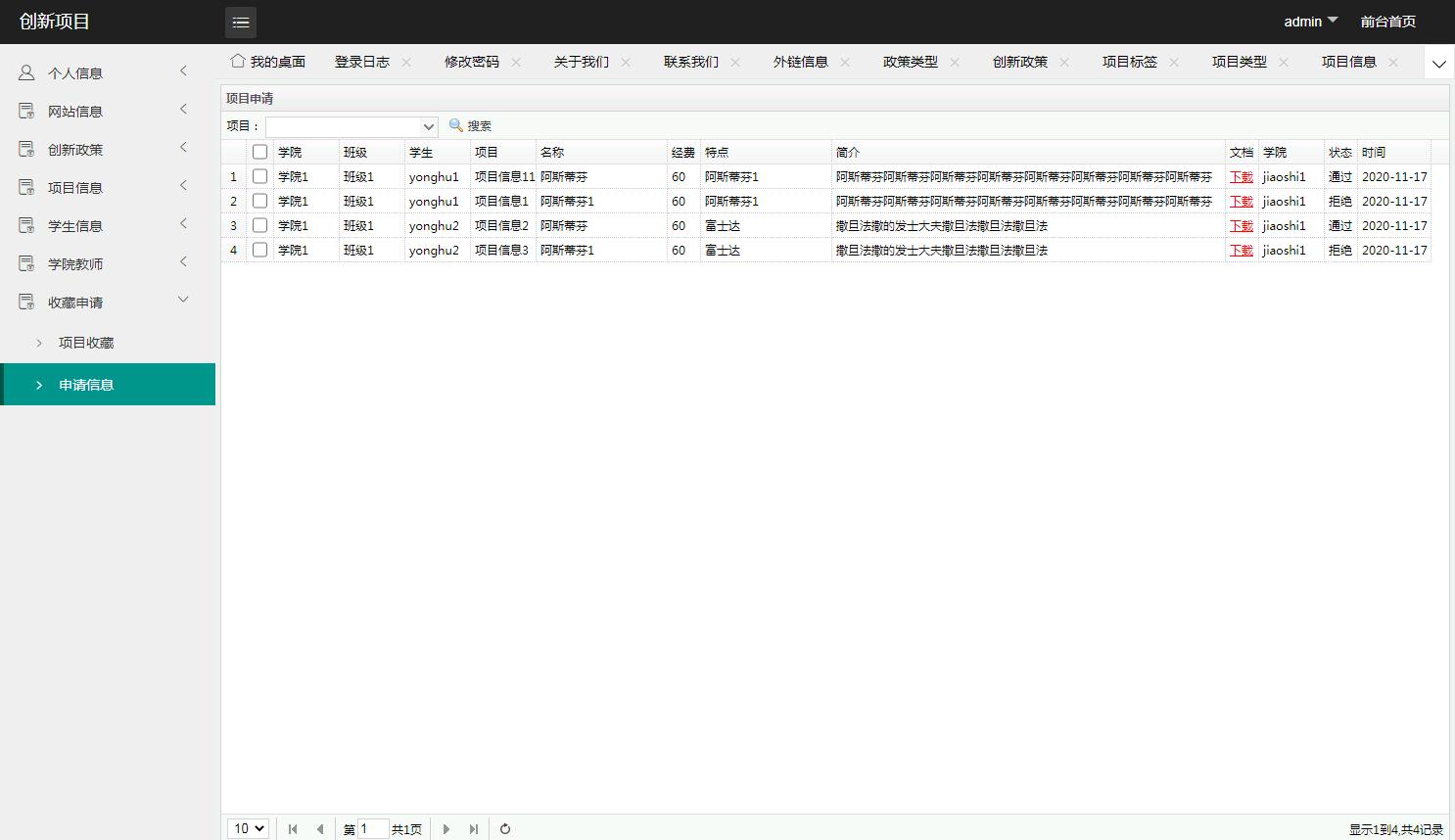Download document for row 2 项目信息1
This screenshot has height=840, width=1455.
1241,202
